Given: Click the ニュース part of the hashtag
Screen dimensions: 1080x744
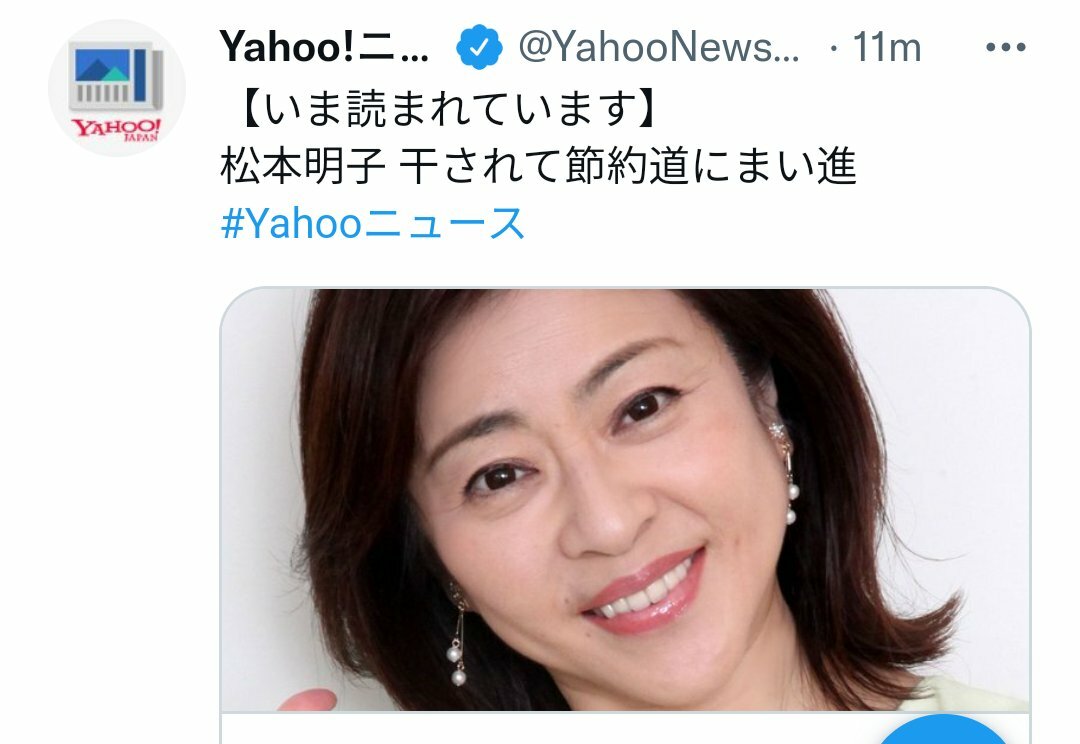Looking at the screenshot, I should [444, 223].
